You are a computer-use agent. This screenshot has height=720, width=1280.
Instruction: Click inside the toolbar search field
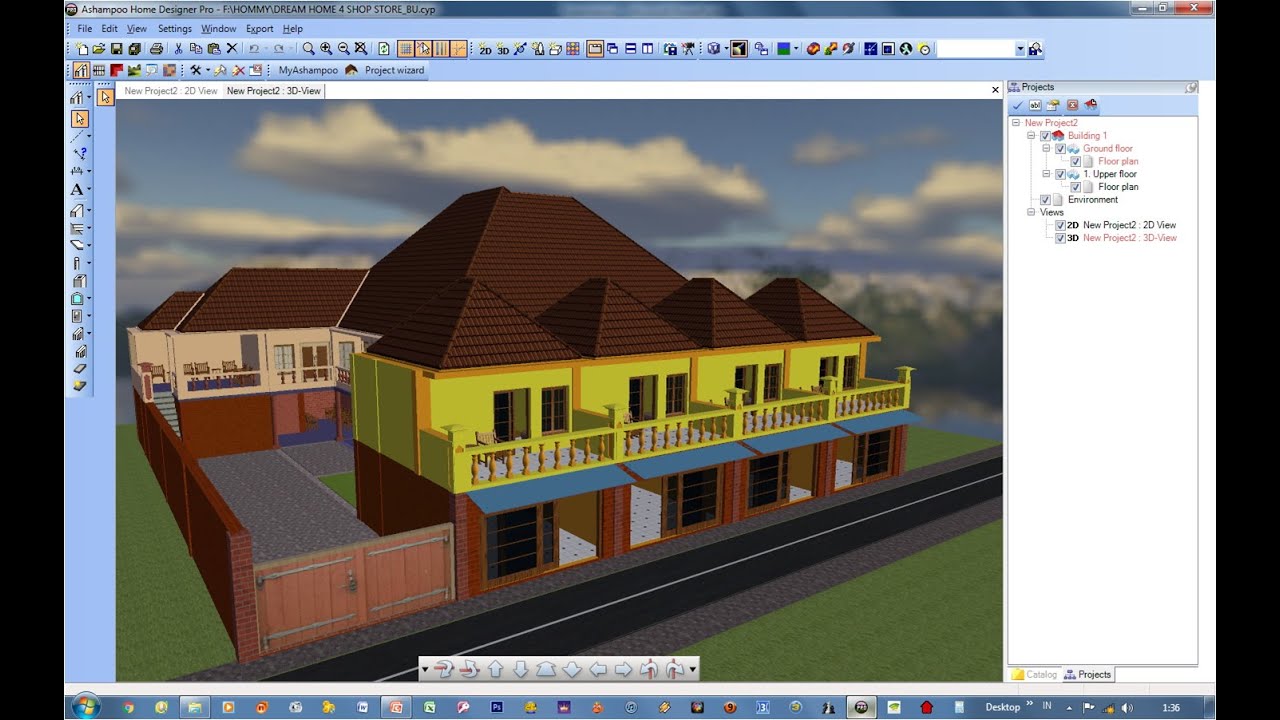[975, 48]
